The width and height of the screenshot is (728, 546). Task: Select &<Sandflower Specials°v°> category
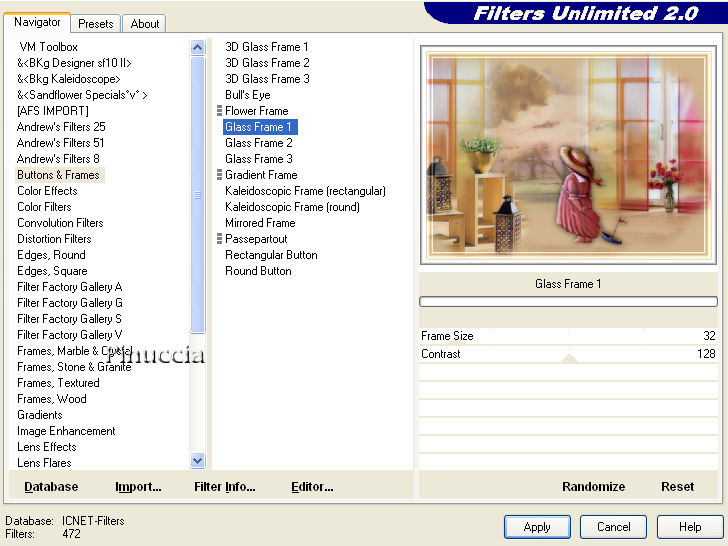pos(82,95)
